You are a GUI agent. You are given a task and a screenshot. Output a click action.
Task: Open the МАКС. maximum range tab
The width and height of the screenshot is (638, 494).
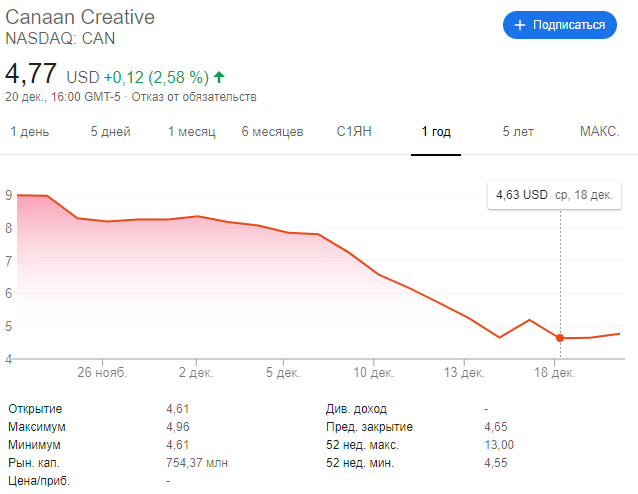click(x=600, y=132)
